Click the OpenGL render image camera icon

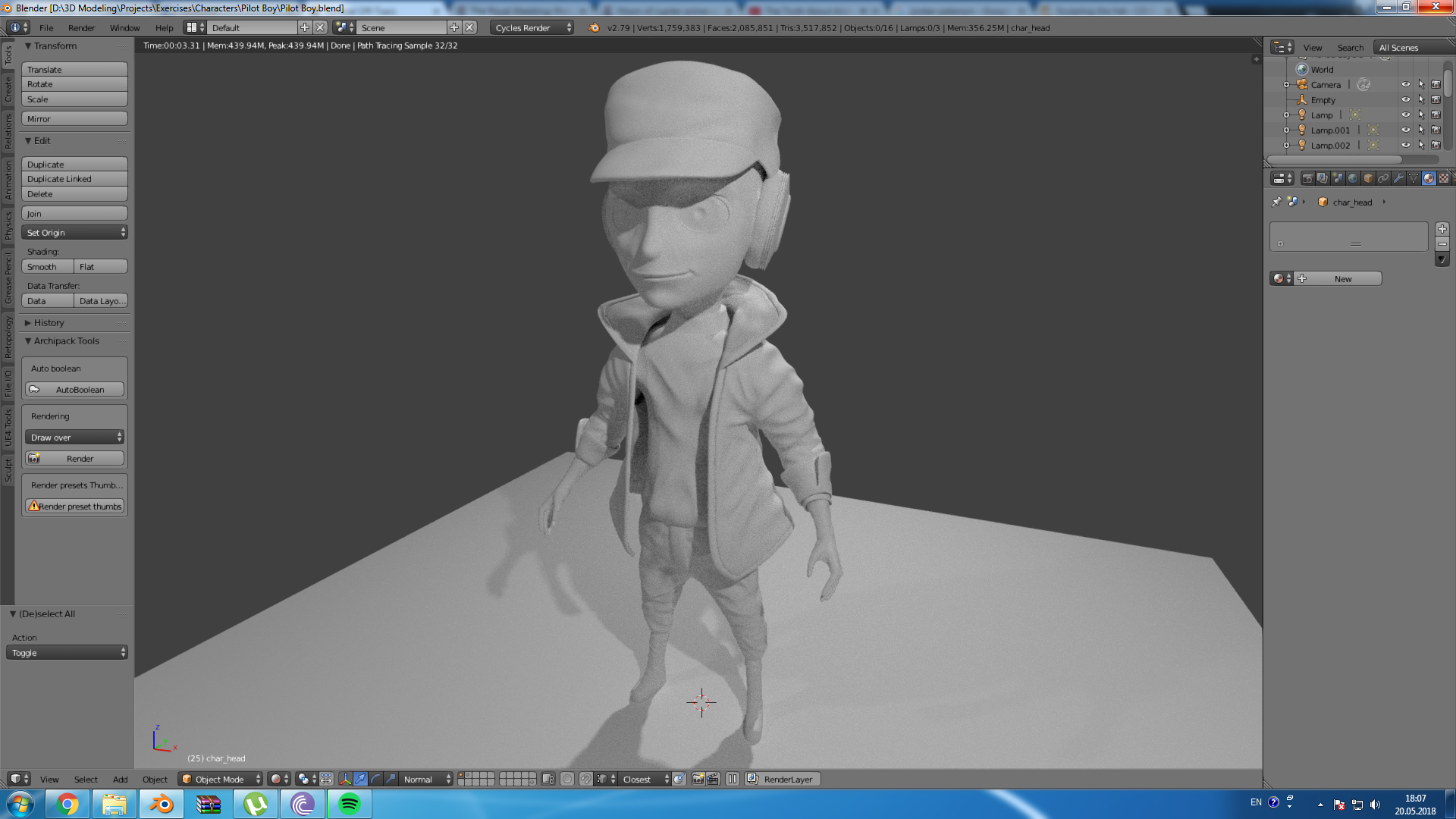(698, 779)
